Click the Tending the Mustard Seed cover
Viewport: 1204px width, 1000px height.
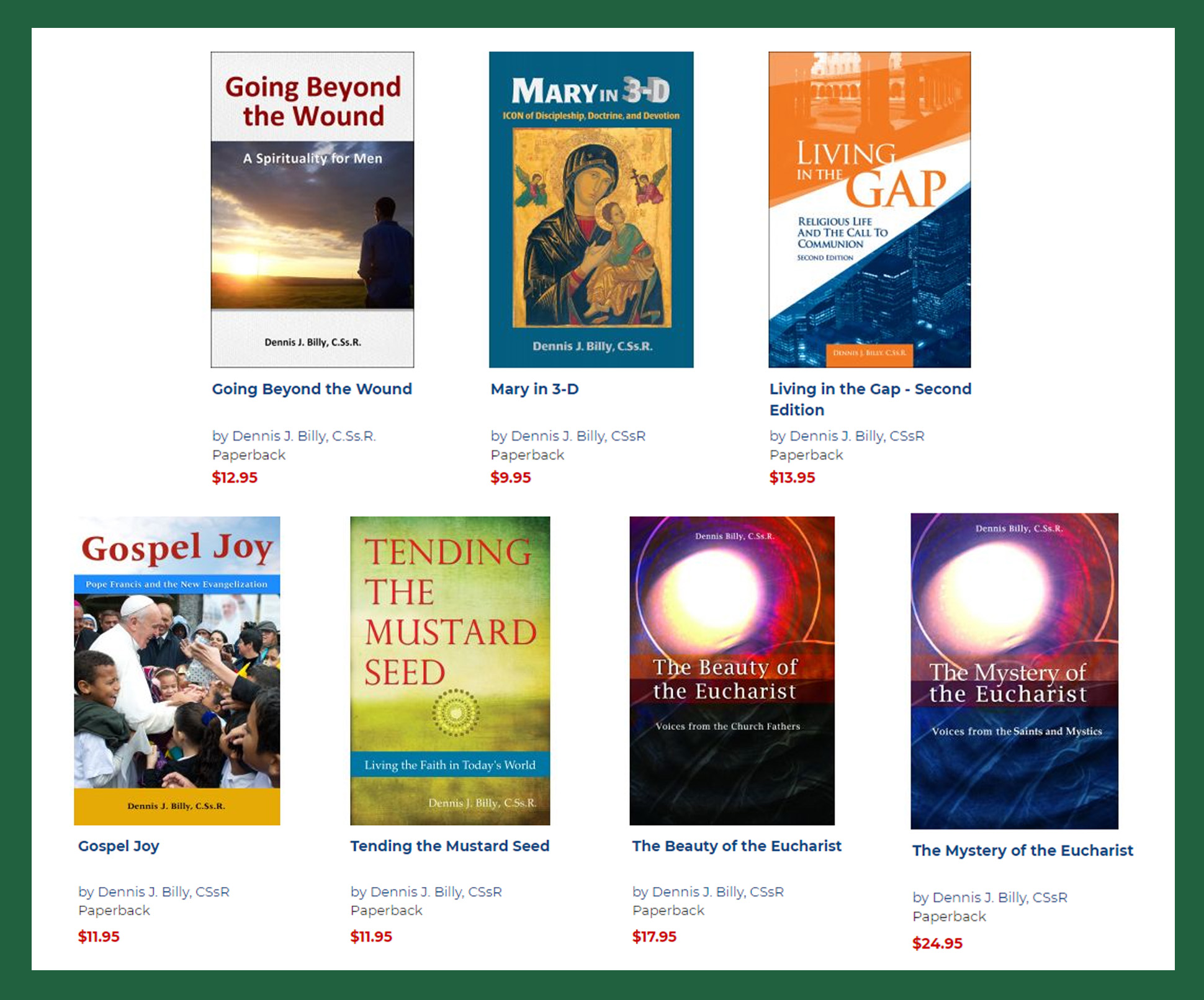(450, 671)
